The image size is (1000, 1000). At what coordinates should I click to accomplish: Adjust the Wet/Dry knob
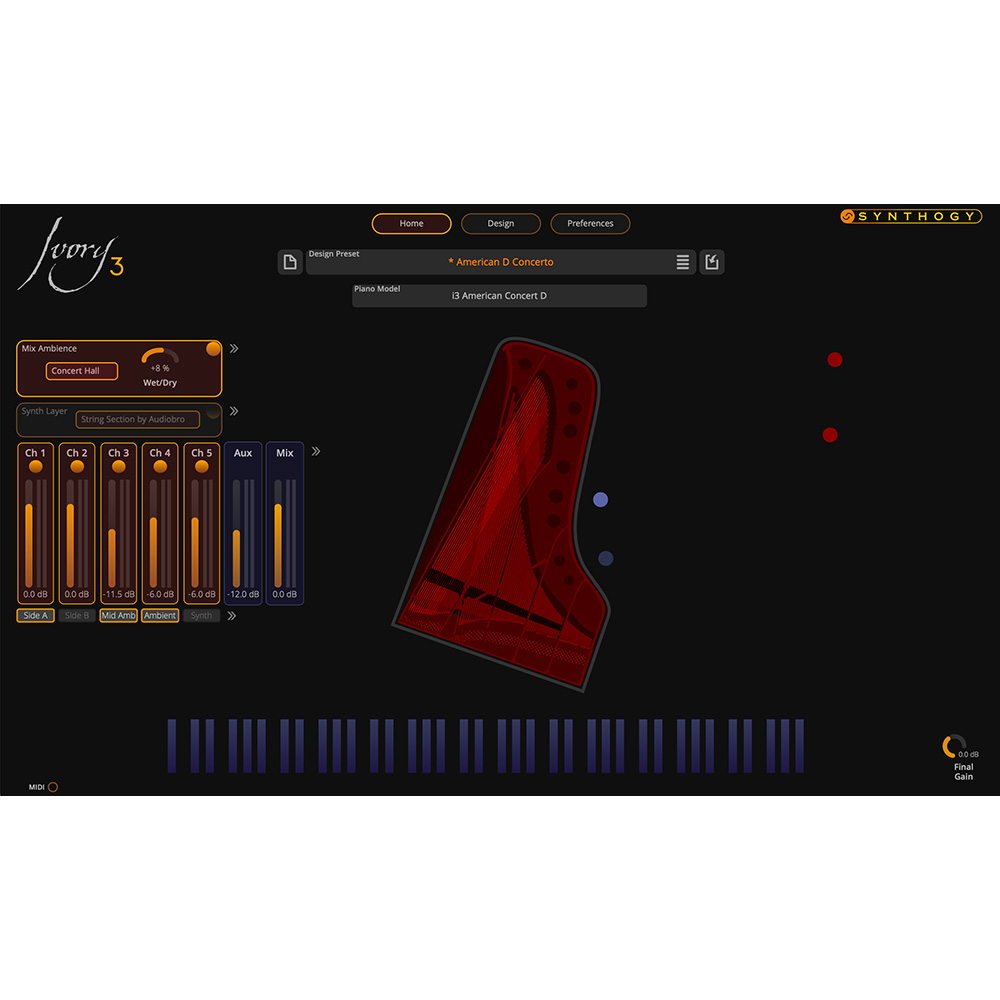tap(160, 359)
